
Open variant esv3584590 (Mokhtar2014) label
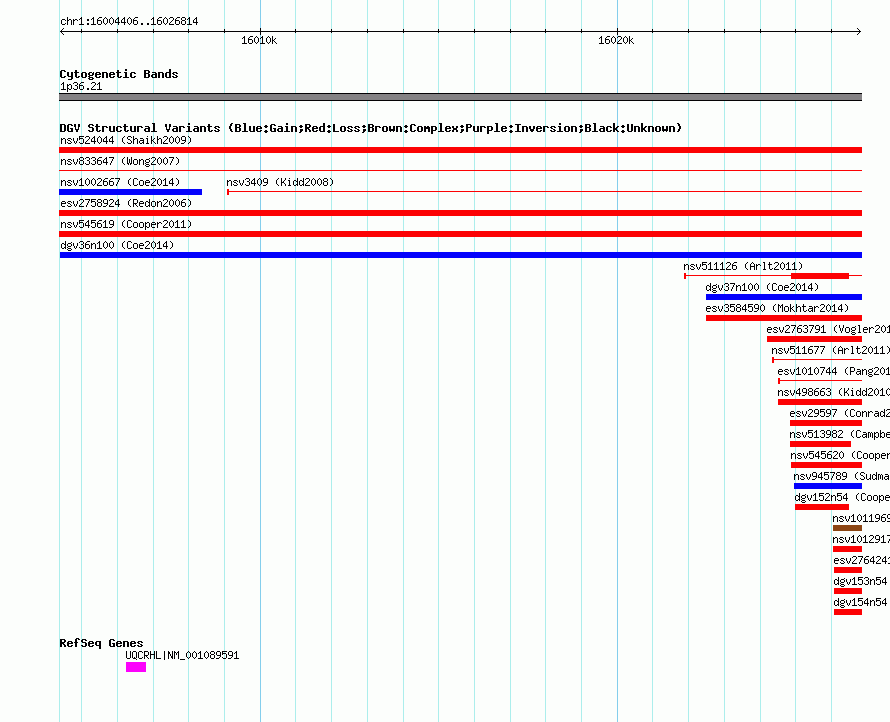pyautogui.click(x=777, y=308)
